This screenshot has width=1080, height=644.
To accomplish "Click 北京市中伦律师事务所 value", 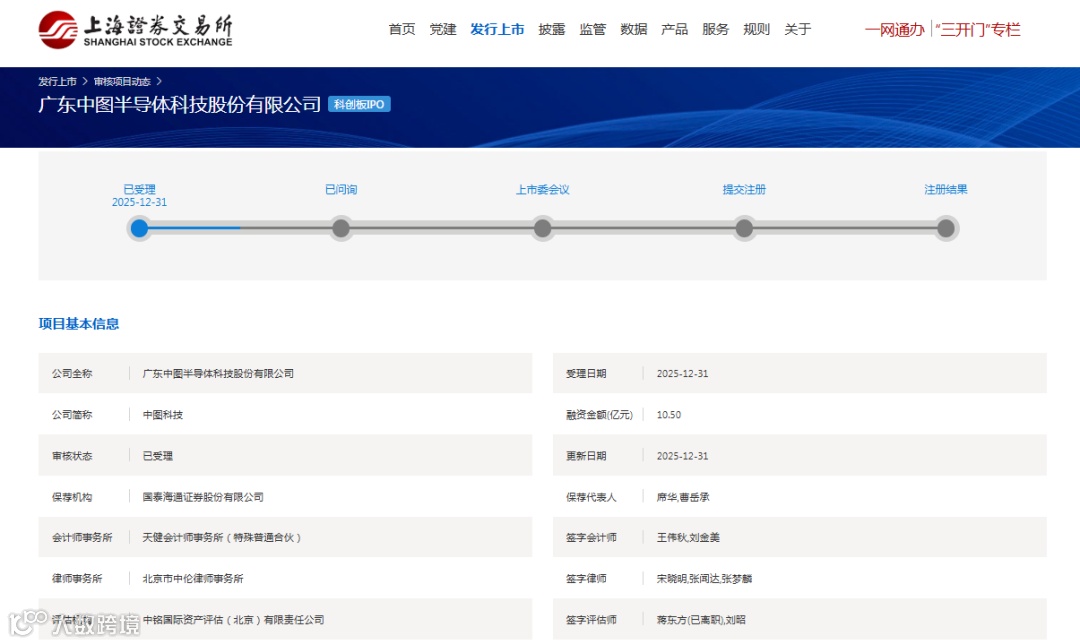I will (193, 579).
